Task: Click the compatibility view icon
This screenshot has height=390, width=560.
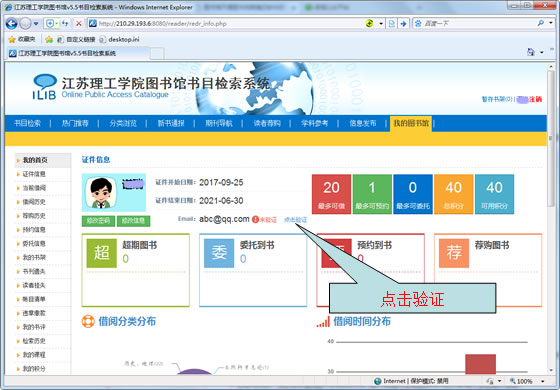Action: coord(50,24)
